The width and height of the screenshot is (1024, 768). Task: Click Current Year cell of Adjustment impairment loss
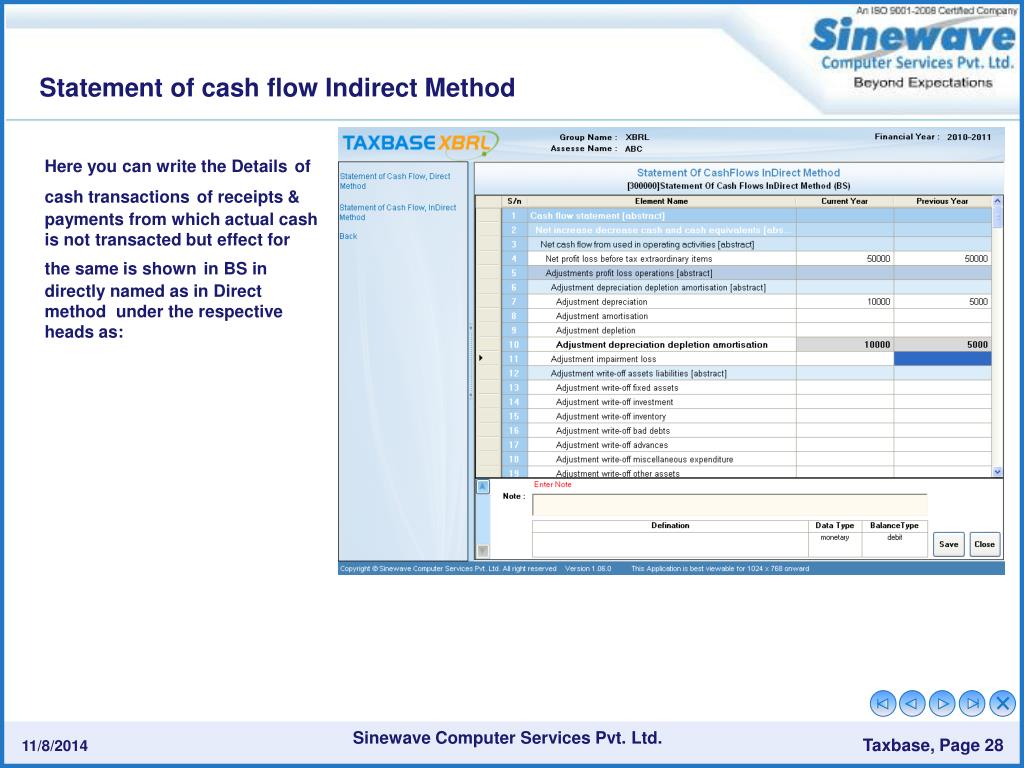[x=844, y=359]
